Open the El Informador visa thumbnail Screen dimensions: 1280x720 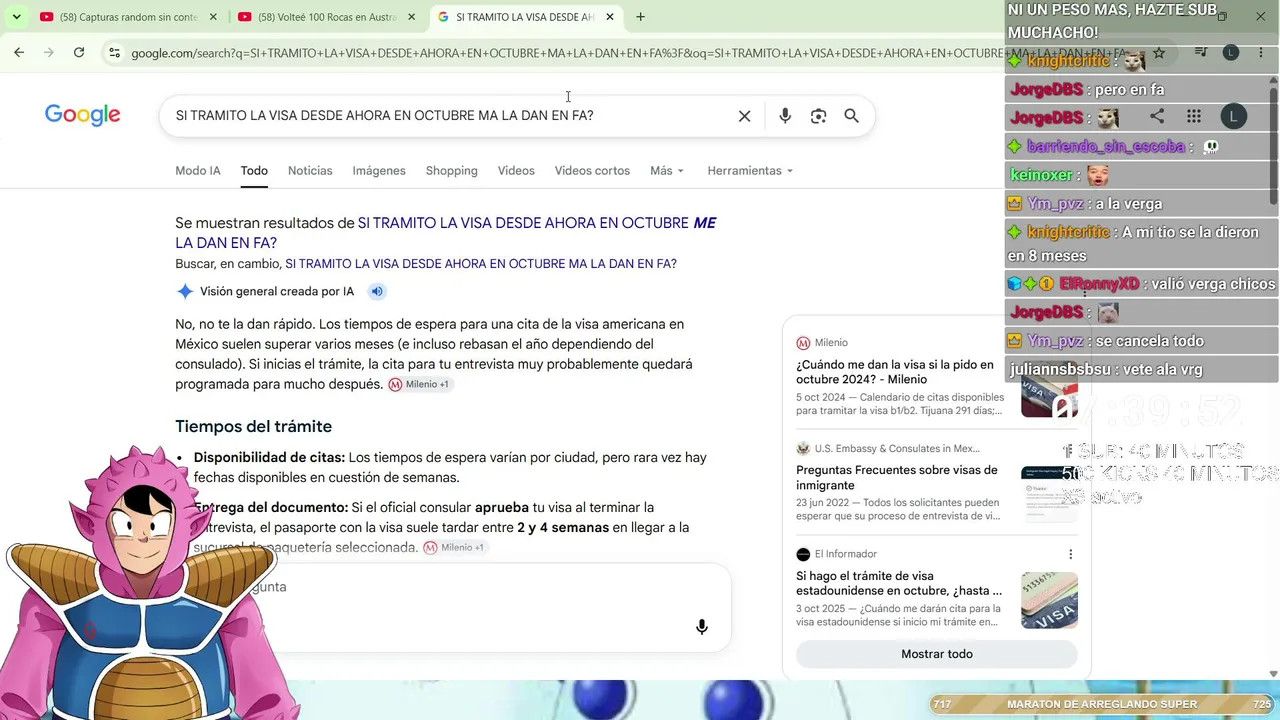tap(1049, 600)
